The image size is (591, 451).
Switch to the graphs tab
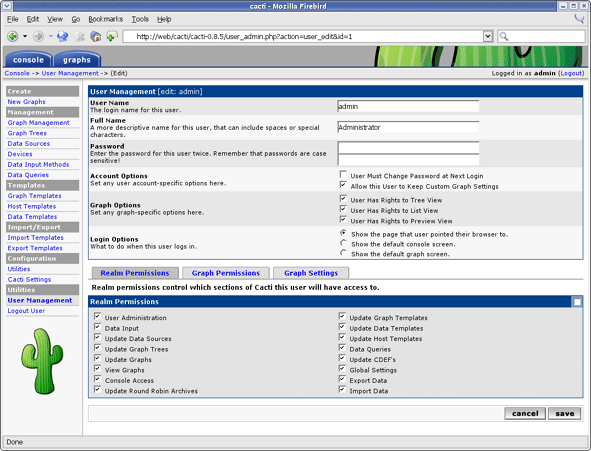click(x=77, y=60)
